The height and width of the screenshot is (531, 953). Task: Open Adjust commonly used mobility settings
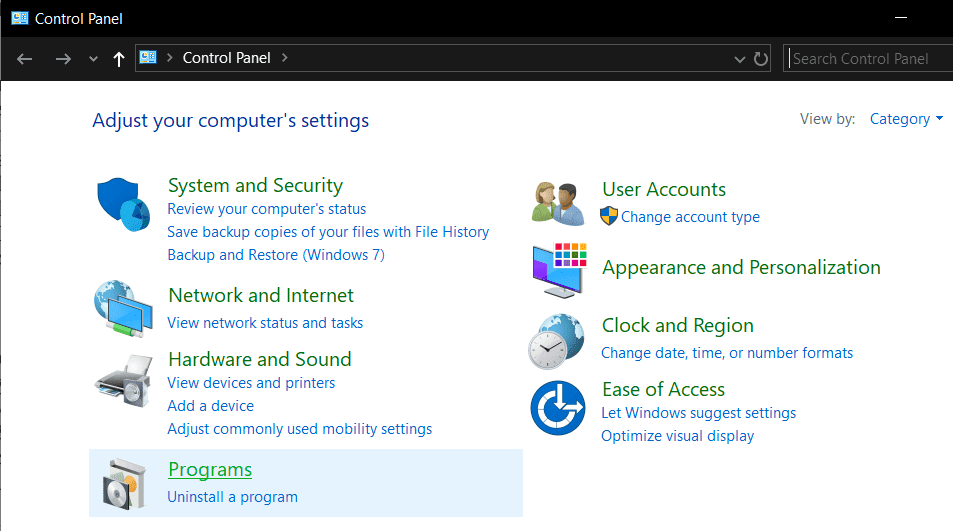[300, 429]
